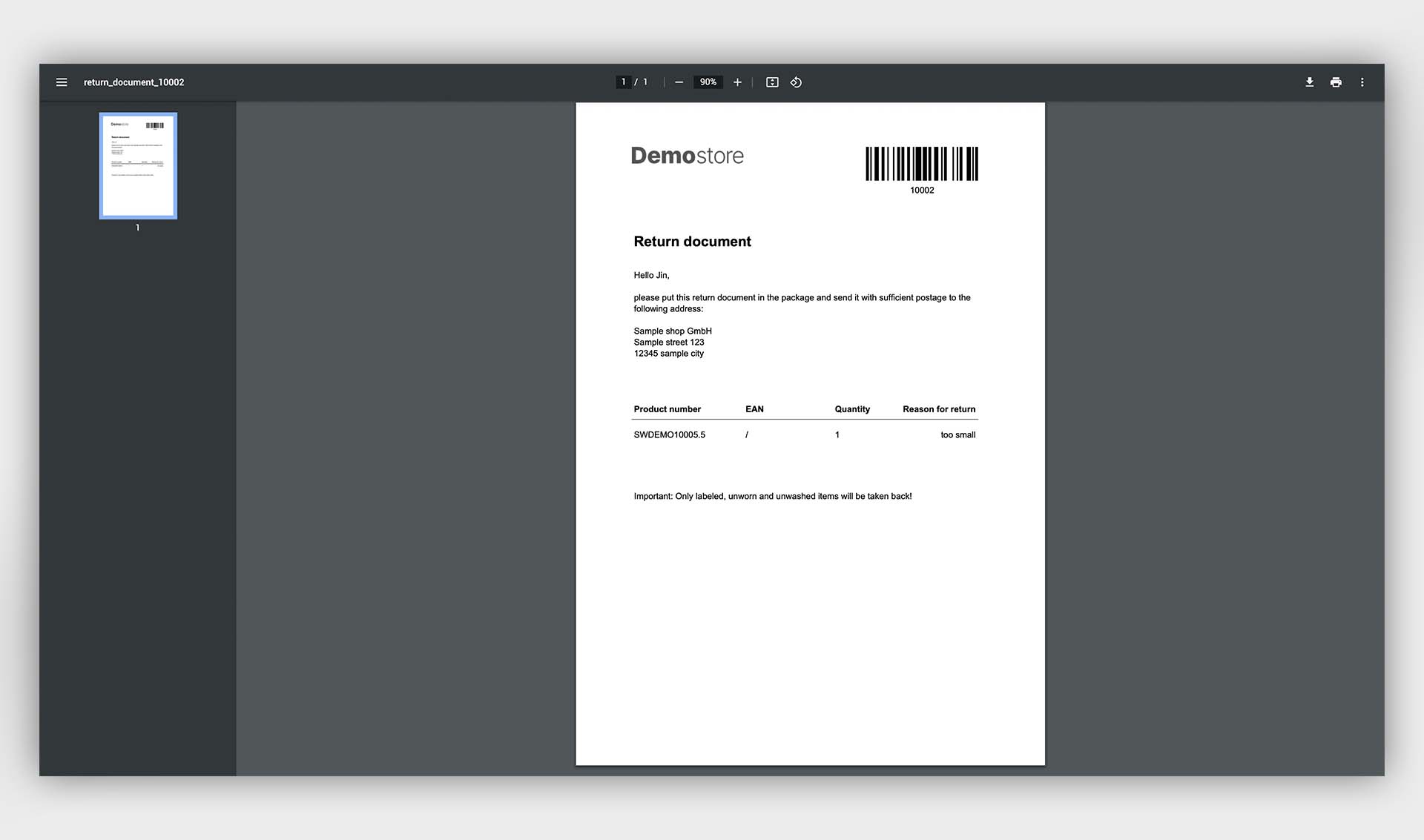Click the Product number column header

pos(667,409)
